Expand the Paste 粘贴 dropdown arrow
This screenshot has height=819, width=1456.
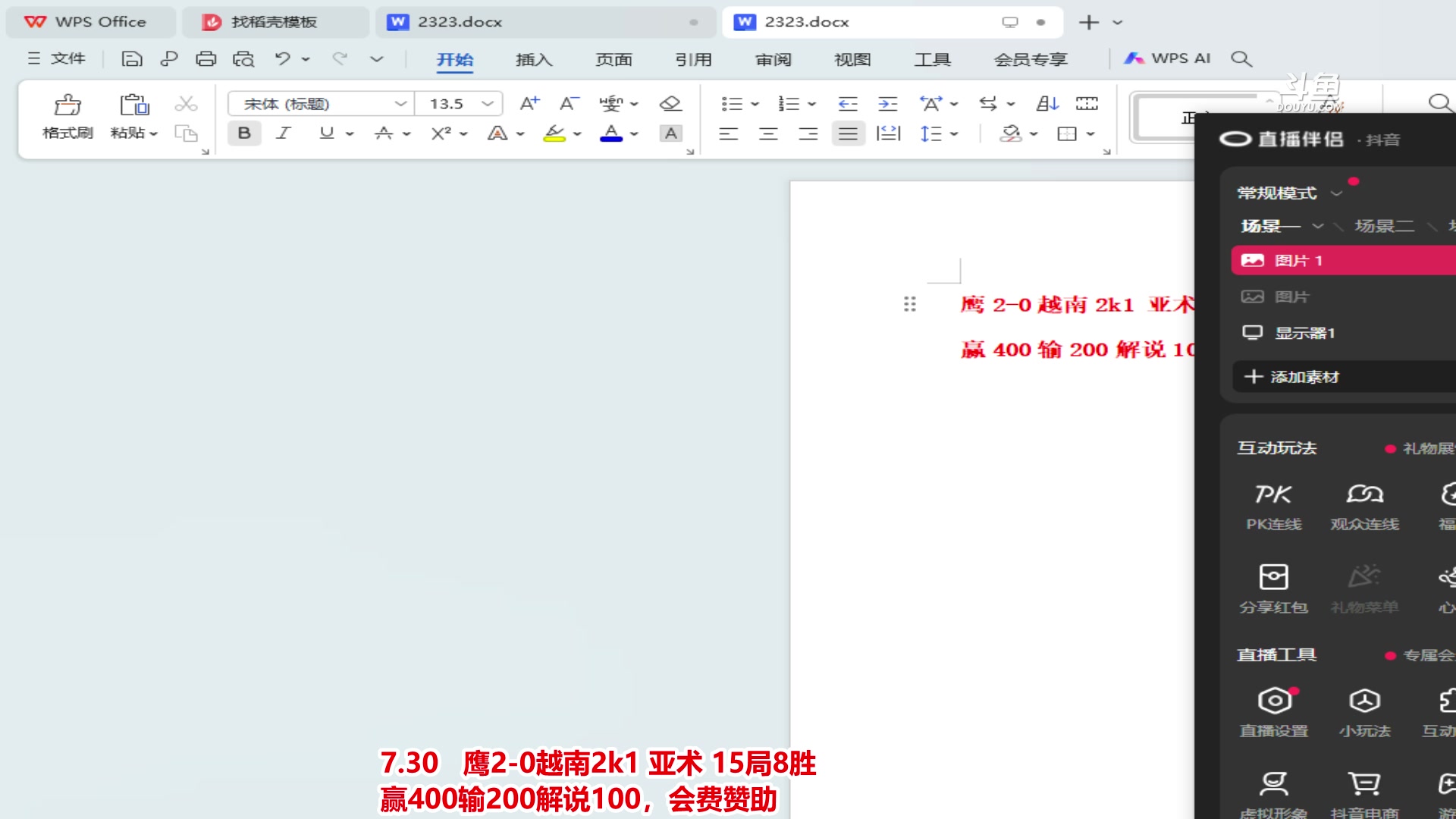[153, 133]
